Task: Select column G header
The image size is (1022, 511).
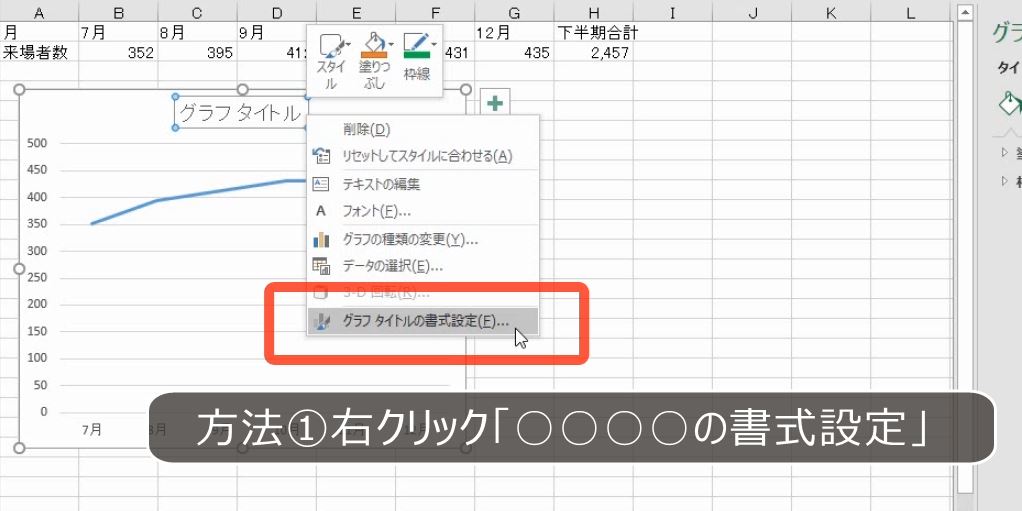Action: click(x=514, y=12)
